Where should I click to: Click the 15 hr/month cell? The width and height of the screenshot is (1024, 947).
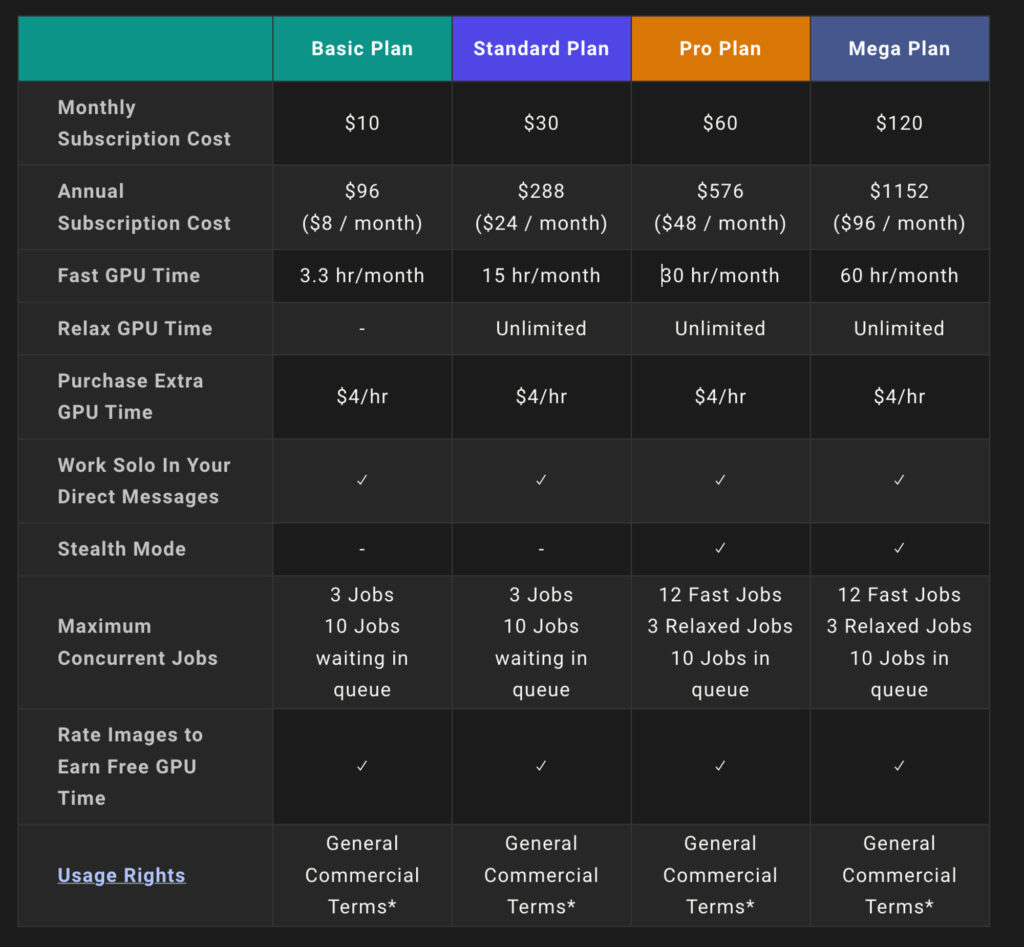click(541, 276)
